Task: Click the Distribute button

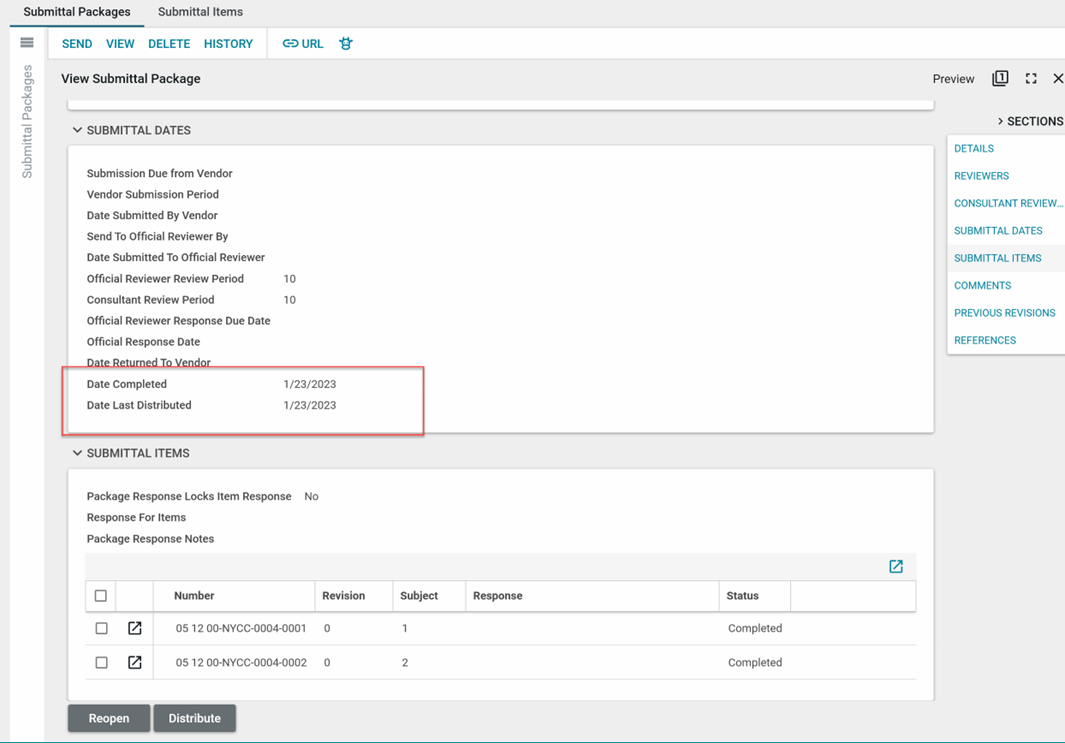Action: (194, 719)
